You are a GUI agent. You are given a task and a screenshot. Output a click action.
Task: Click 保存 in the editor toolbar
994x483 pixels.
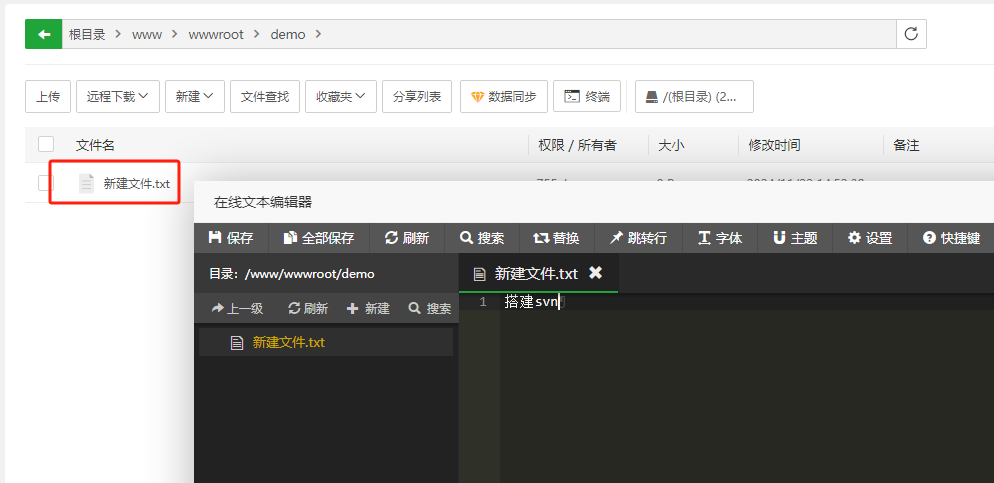[231, 238]
